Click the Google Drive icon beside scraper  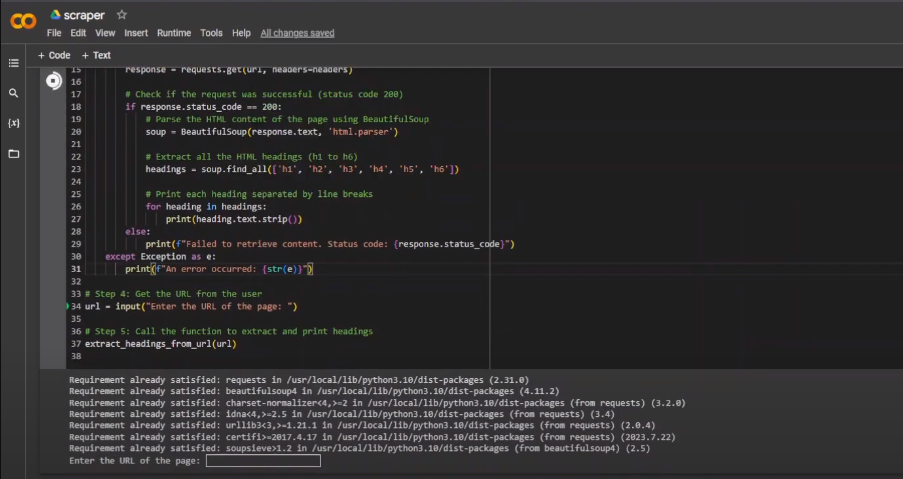[x=55, y=15]
